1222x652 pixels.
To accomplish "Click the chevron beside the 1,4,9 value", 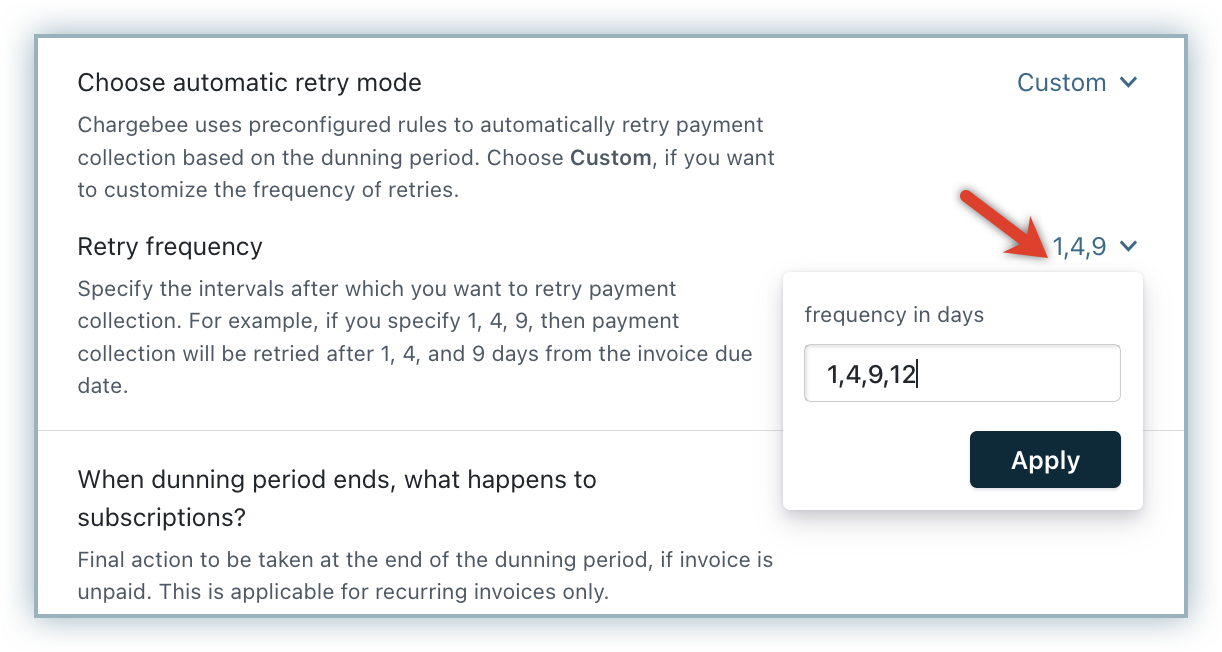I will [1128, 247].
